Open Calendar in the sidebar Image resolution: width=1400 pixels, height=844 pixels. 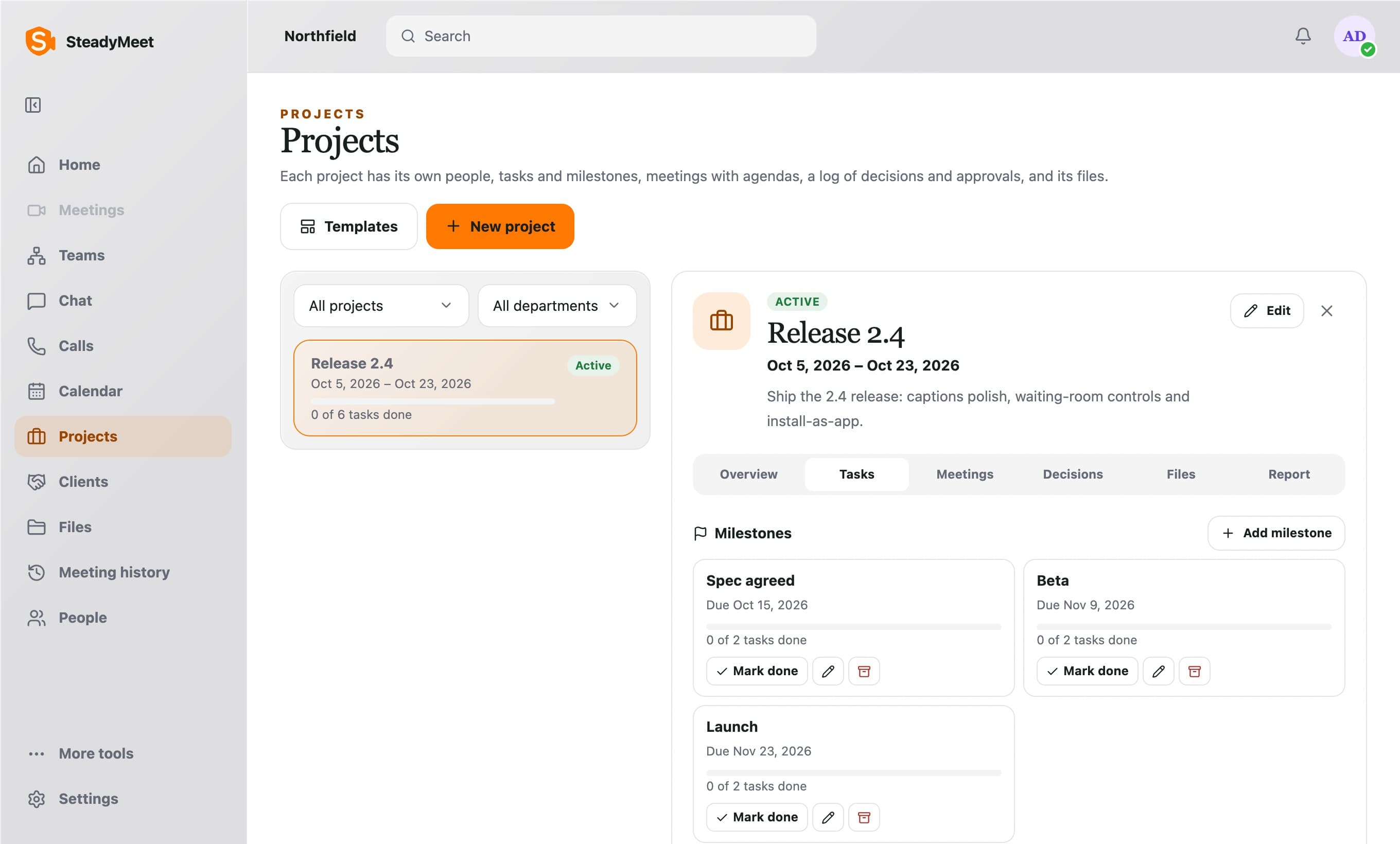[x=122, y=391]
